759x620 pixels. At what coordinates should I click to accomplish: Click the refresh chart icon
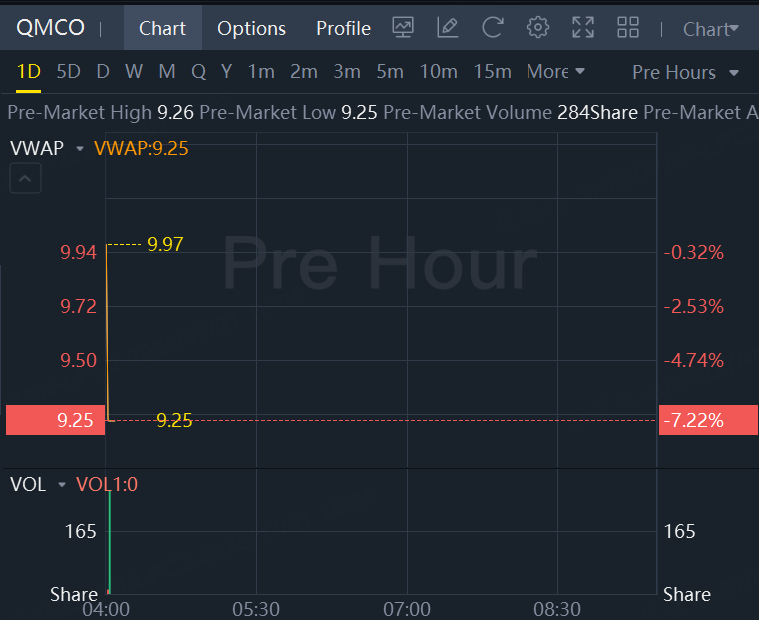point(493,28)
